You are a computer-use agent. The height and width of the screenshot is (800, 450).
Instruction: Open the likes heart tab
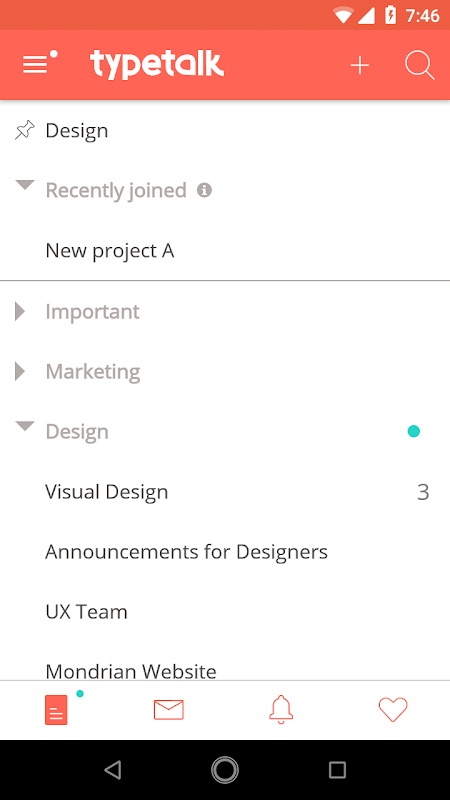(393, 709)
